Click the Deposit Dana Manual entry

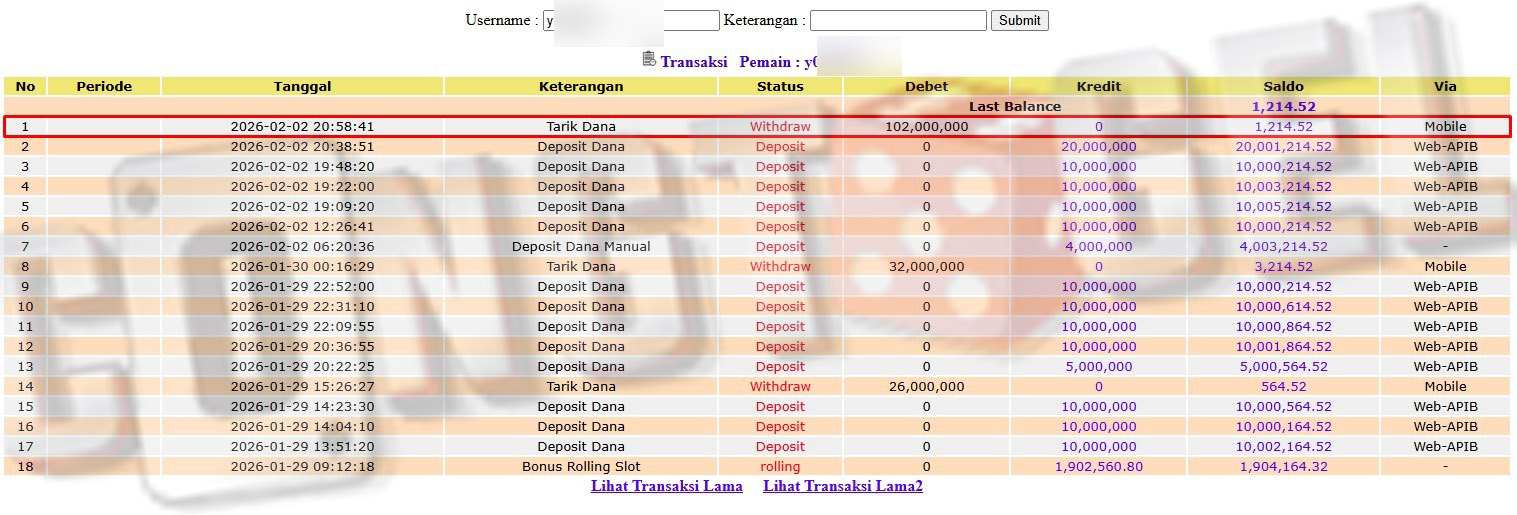pyautogui.click(x=581, y=247)
